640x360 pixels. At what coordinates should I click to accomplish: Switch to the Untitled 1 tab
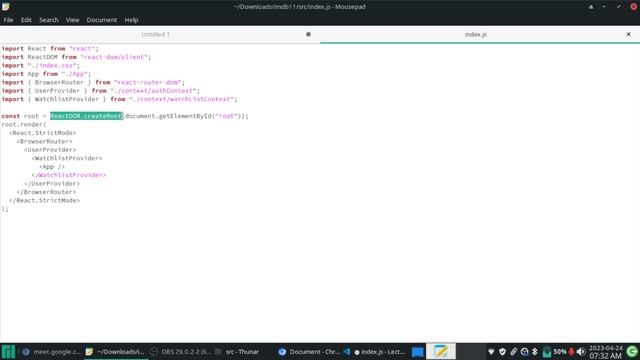(155, 34)
